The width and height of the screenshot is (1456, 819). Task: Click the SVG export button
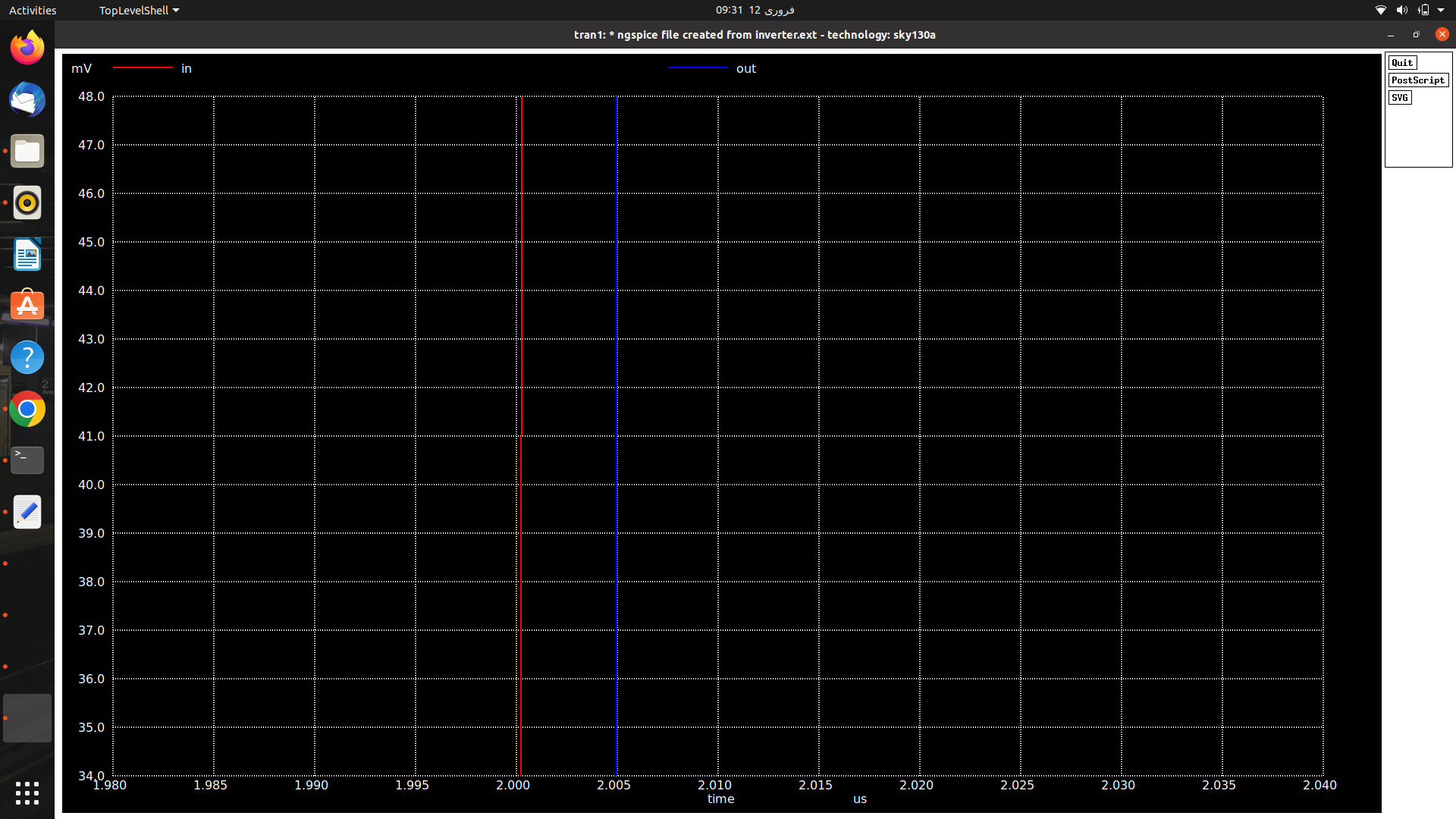point(1399,98)
